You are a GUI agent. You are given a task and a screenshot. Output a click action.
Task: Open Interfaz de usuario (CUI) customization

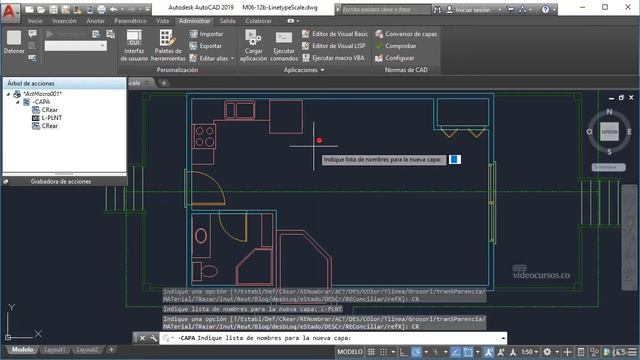pyautogui.click(x=134, y=46)
